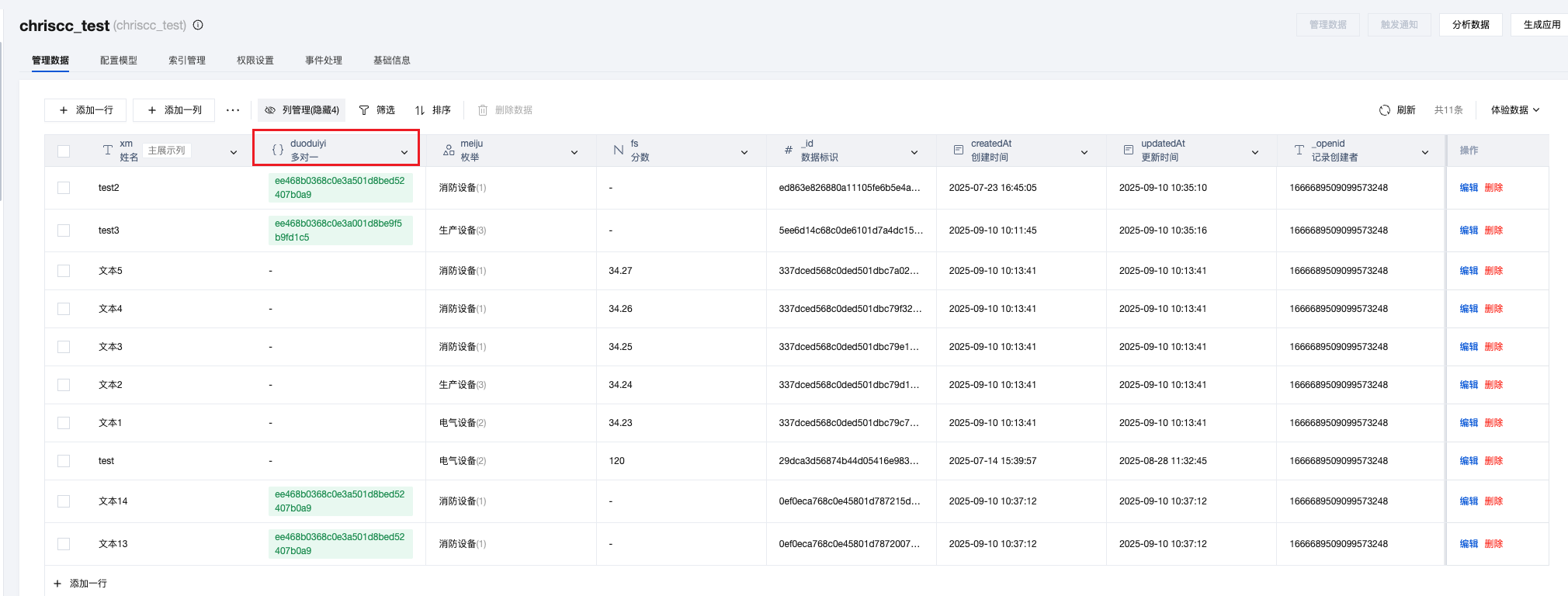Check the checkbox for row test3
The height and width of the screenshot is (596, 1568).
pyautogui.click(x=64, y=230)
